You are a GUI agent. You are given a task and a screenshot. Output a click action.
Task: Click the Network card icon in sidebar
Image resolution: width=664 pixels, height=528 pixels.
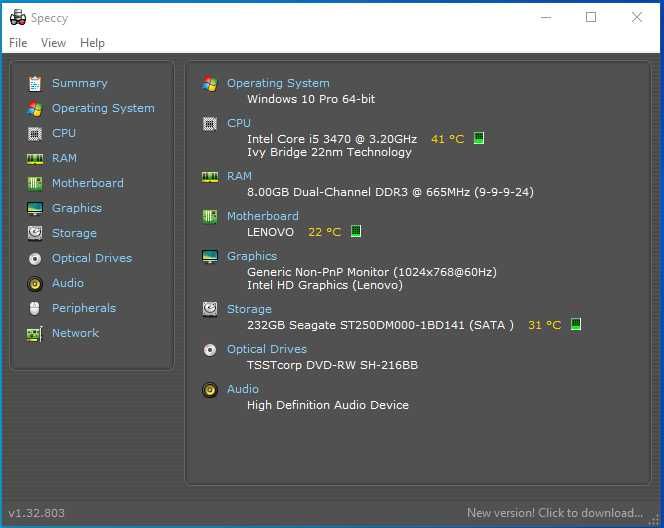(x=35, y=334)
